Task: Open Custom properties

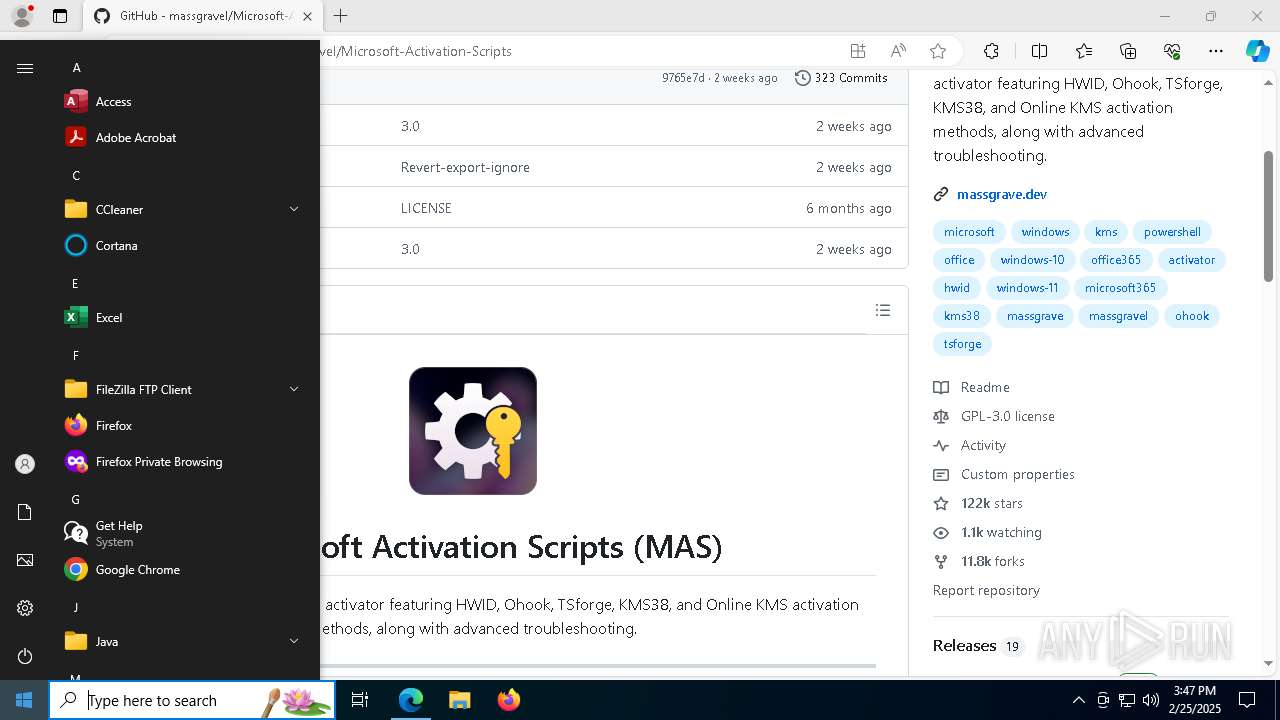Action: [1004, 474]
